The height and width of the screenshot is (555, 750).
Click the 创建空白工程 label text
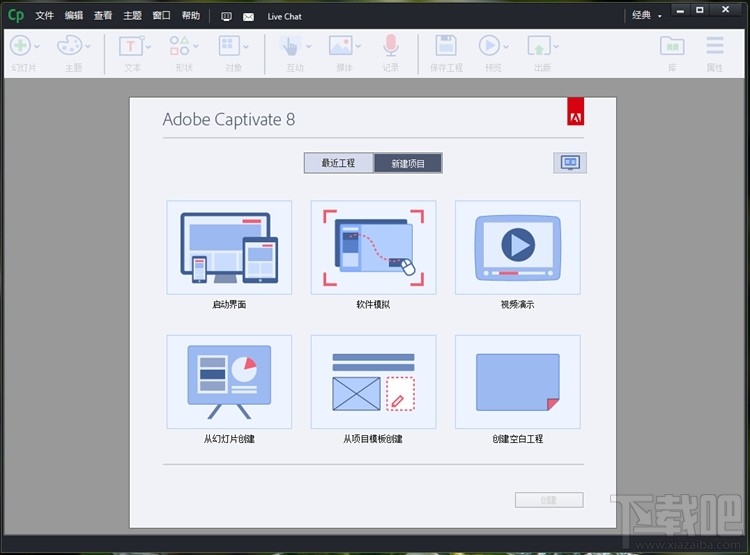pos(518,439)
